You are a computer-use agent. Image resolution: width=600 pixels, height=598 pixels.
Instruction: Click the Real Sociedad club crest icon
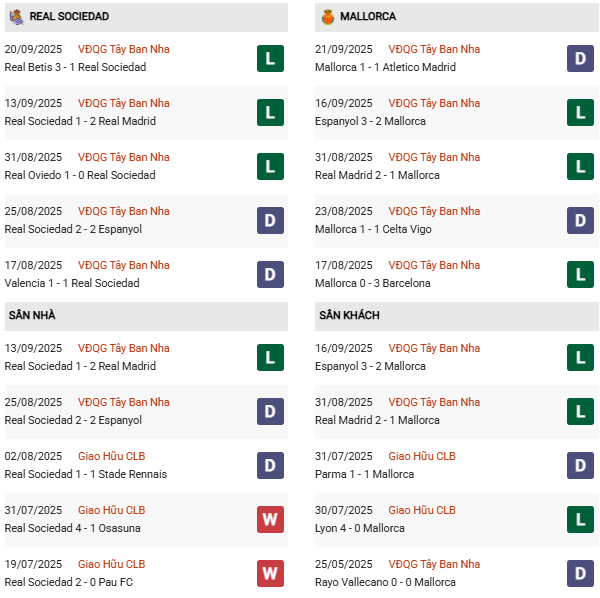16,17
